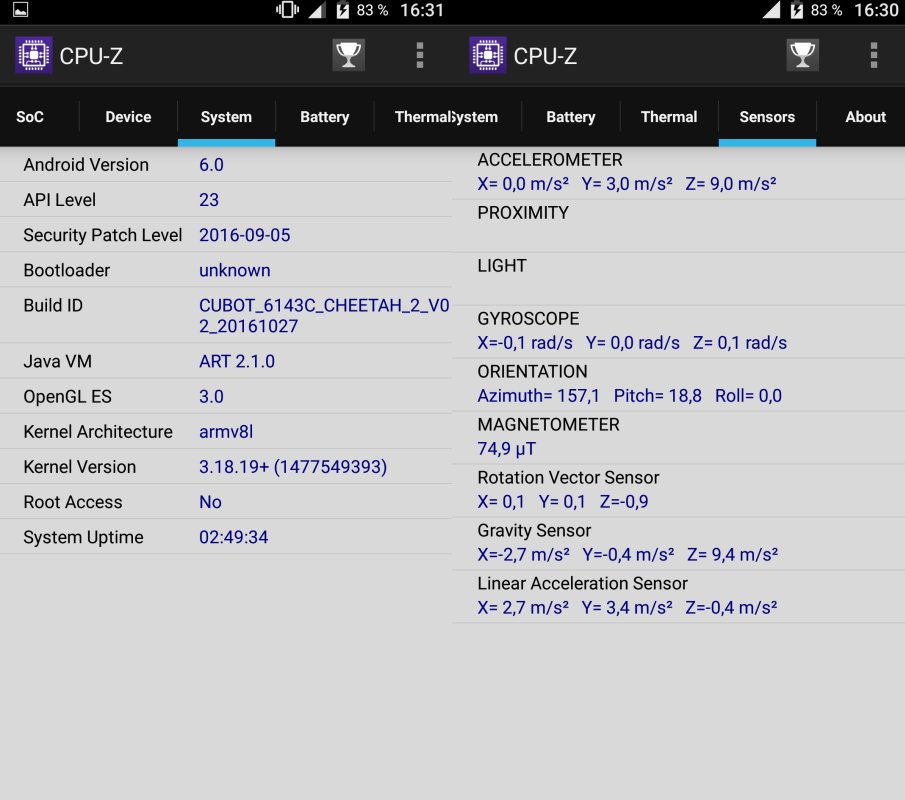
Task: Tap MAGNETOMETER value 74,9 µT
Action: pos(507,449)
